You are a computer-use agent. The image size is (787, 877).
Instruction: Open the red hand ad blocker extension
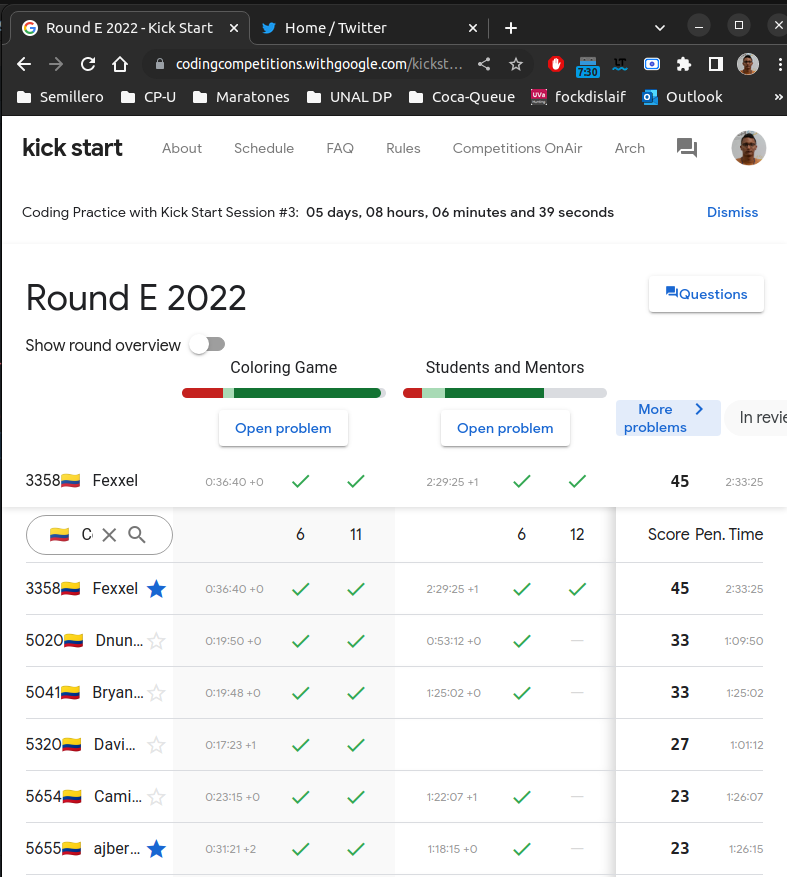[555, 64]
